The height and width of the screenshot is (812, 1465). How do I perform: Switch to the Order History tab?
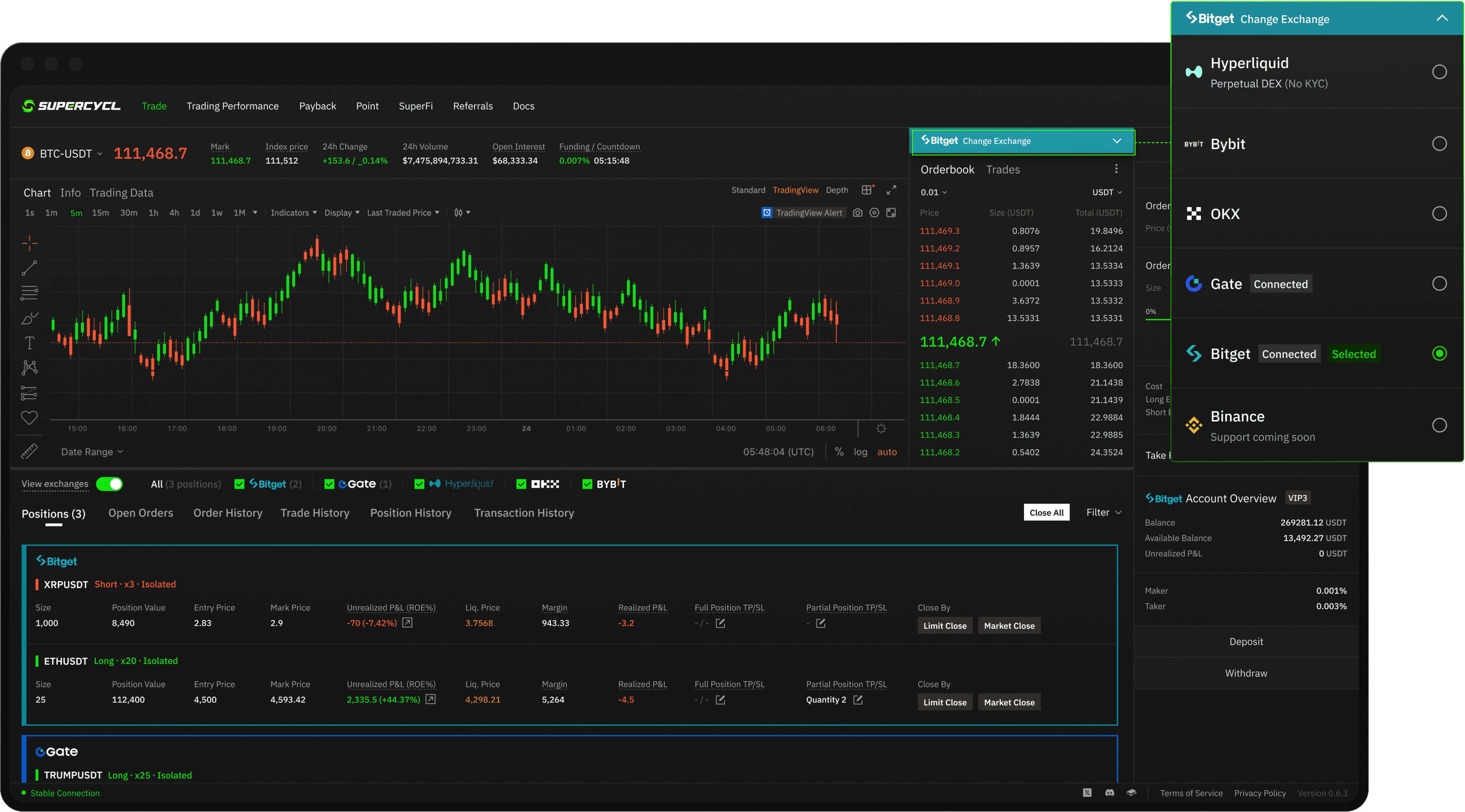[228, 513]
